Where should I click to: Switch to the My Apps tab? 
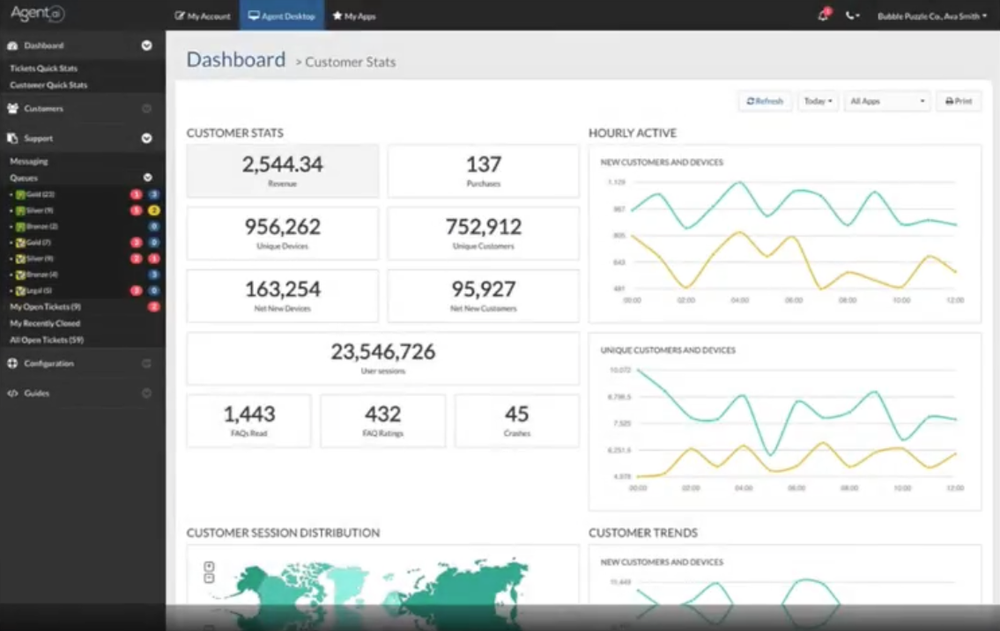353,15
